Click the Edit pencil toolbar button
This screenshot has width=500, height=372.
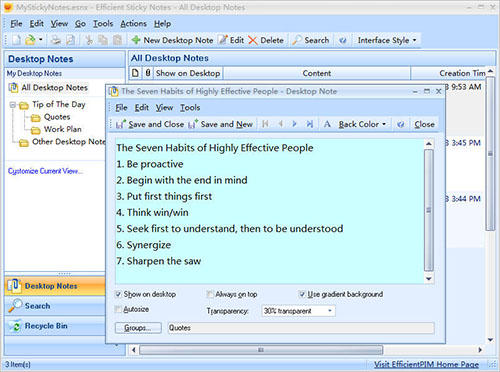(231, 40)
